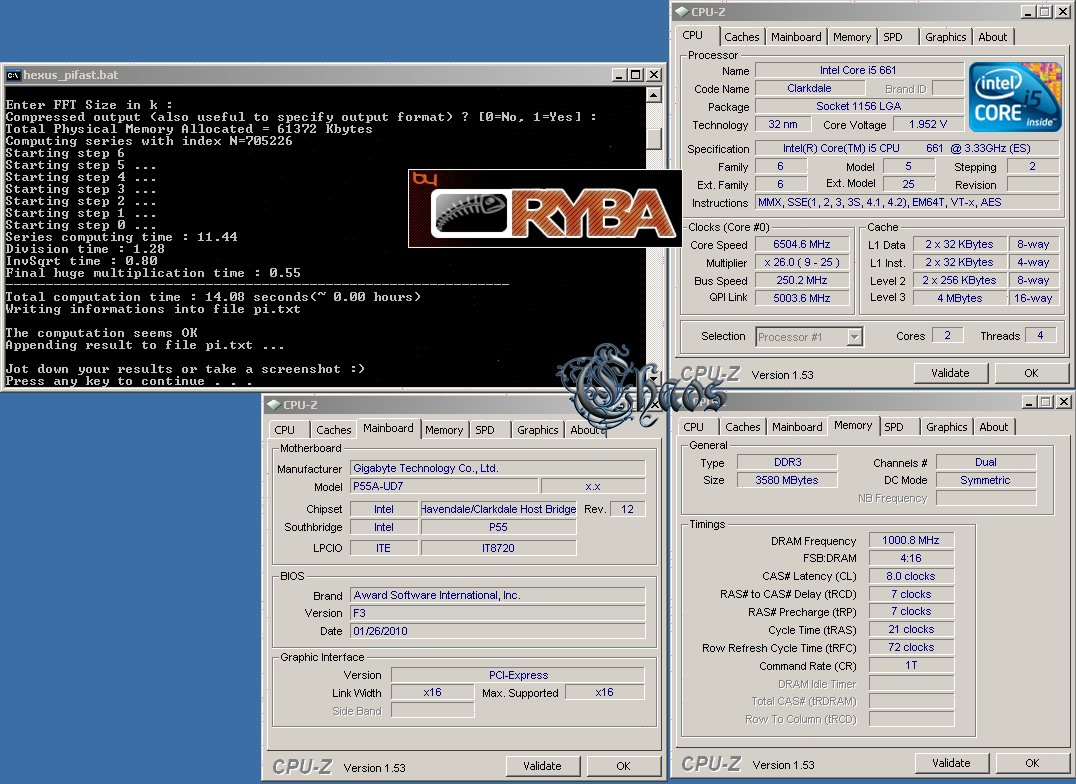This screenshot has height=784, width=1076.
Task: Select Memory tab in the Mainboard CPU-Z window
Action: tap(444, 430)
